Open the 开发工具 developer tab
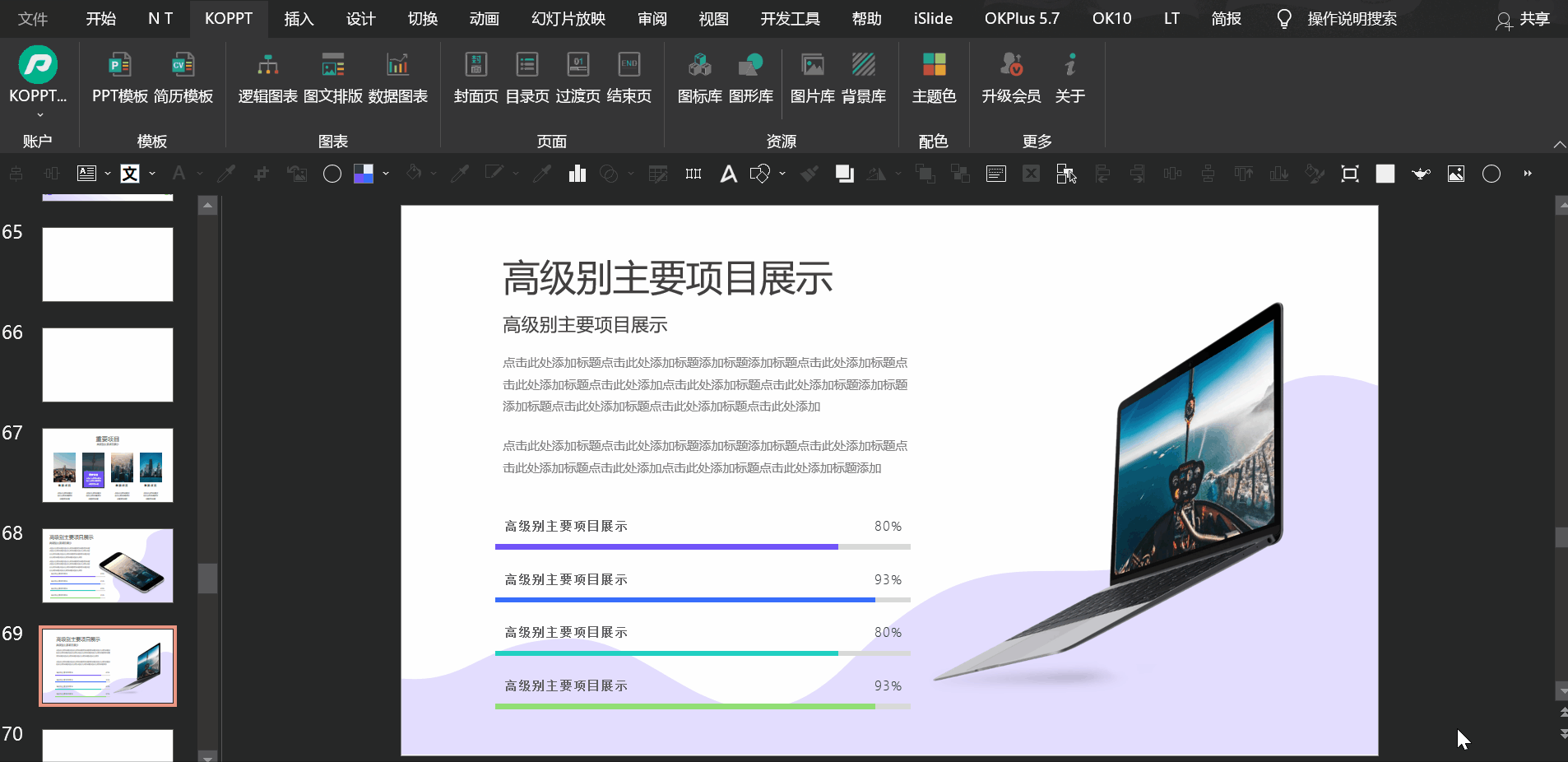This screenshot has height=762, width=1568. point(790,18)
